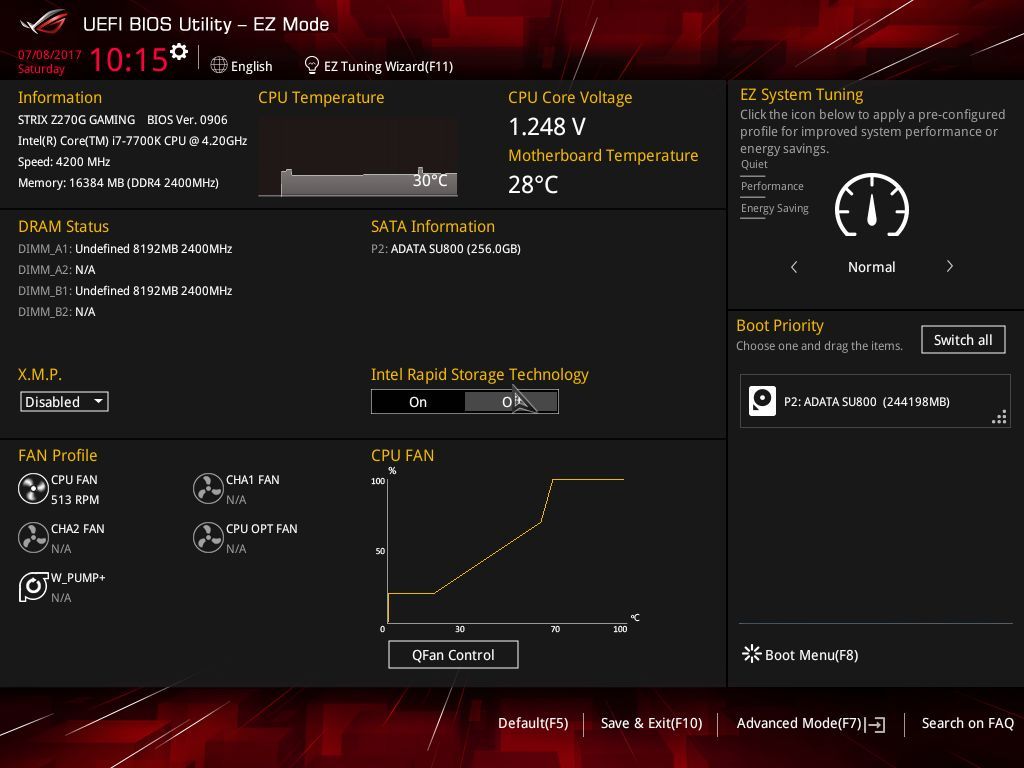Image resolution: width=1024 pixels, height=768 pixels.
Task: Click the CHA2 FAN fan icon
Action: tap(33, 537)
